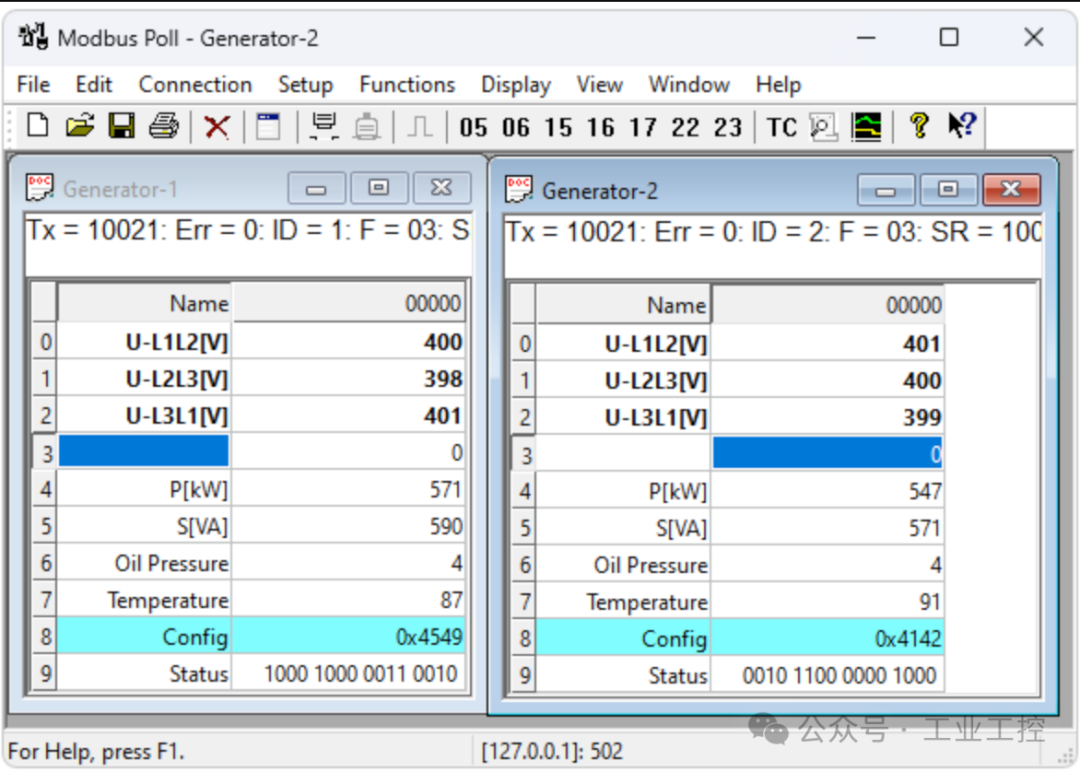Select Generator-1 Temperature value 87

349,600
